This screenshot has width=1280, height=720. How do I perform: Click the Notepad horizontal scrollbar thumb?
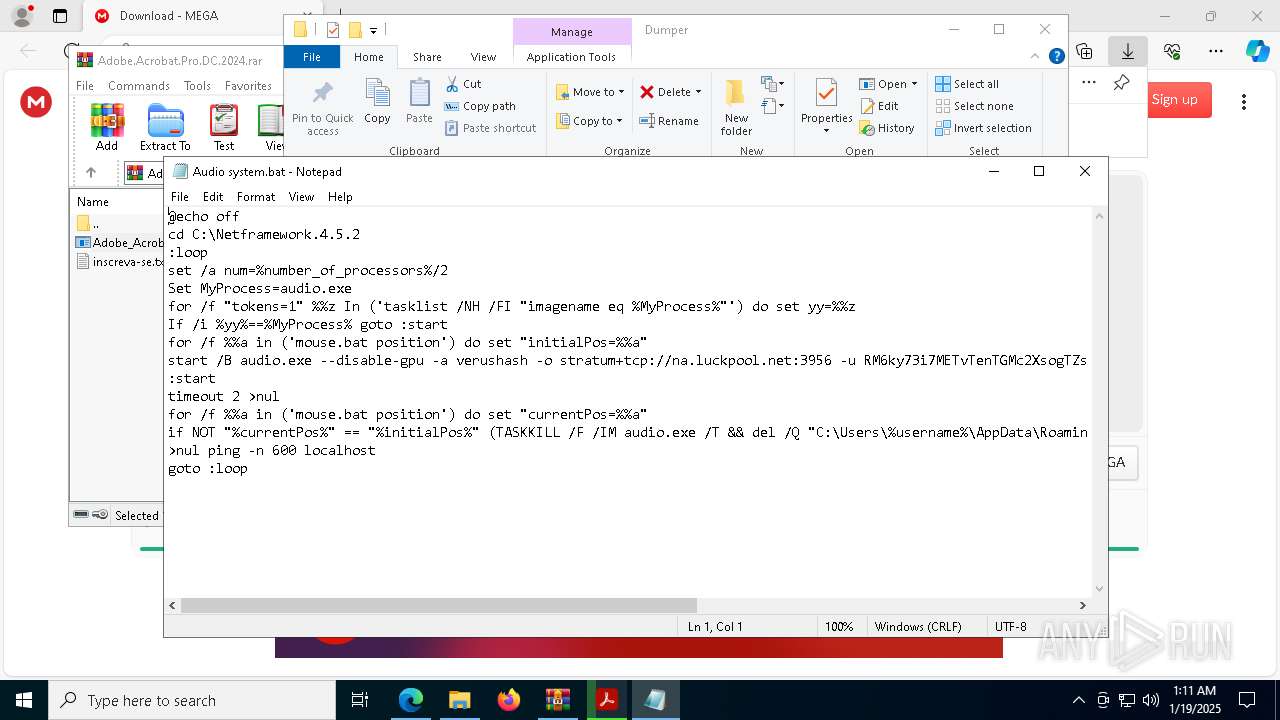(438, 605)
